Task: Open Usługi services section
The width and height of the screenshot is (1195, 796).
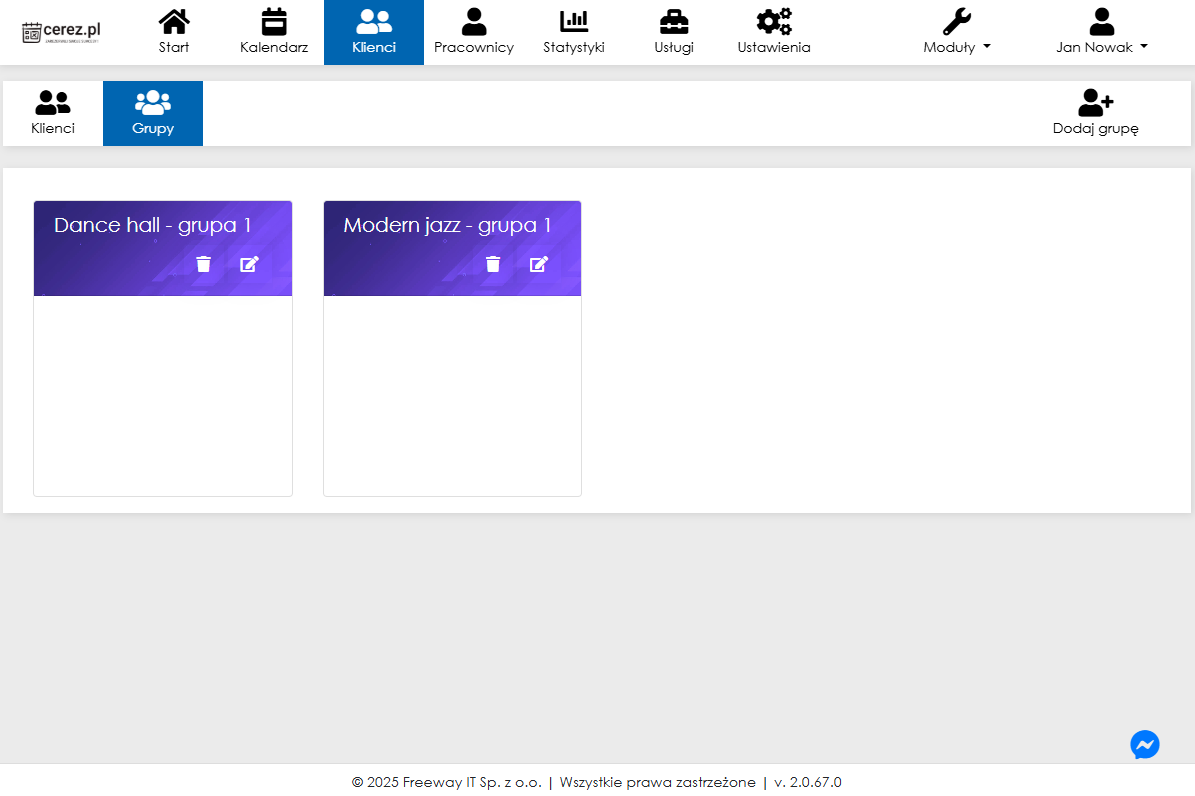Action: [674, 32]
